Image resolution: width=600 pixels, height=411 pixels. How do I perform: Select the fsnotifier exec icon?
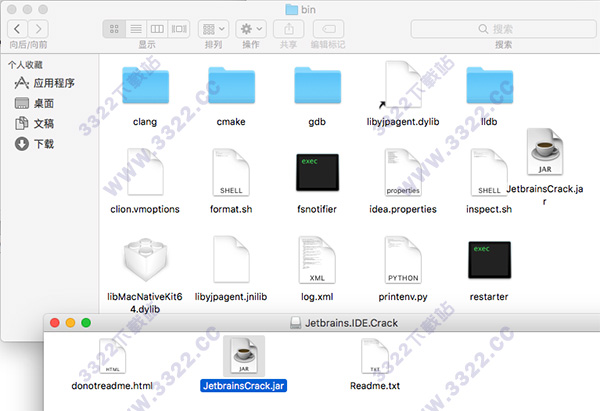tap(317, 173)
